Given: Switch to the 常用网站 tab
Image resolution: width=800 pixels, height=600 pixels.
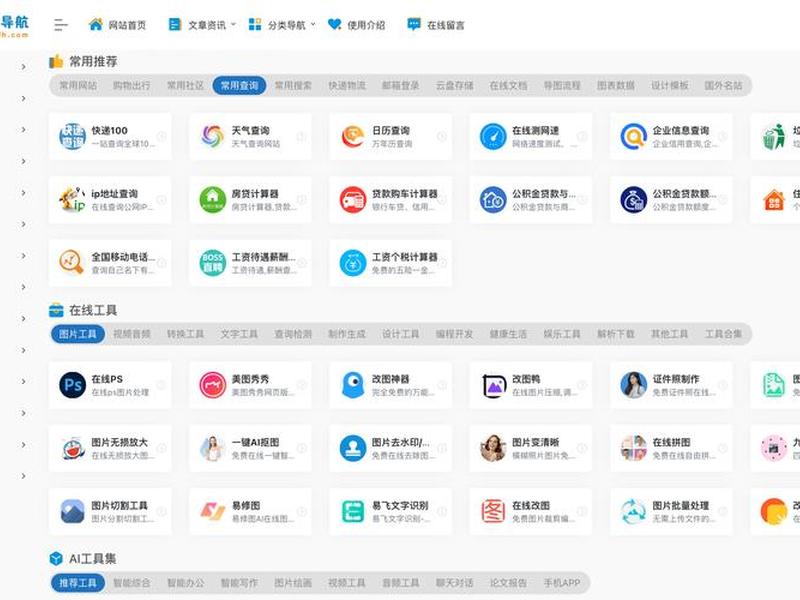Looking at the screenshot, I should tap(78, 85).
